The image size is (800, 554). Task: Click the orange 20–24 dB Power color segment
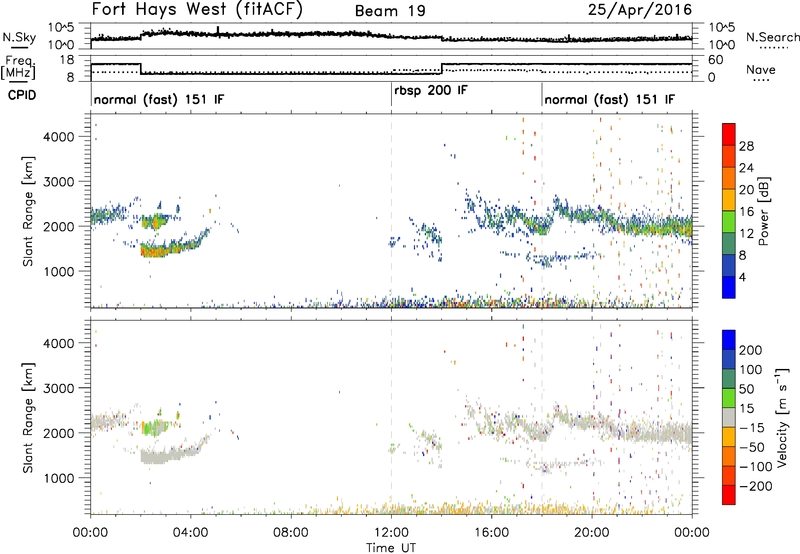pyautogui.click(x=729, y=178)
